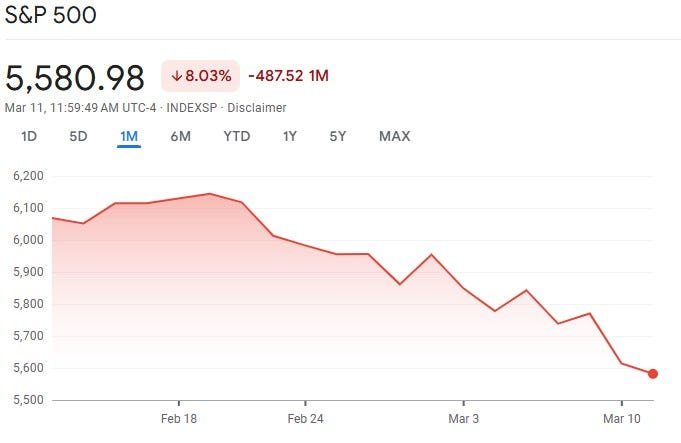Viewport: 681px width, 443px height.
Task: Select the 5D time range tab
Action: (x=78, y=136)
